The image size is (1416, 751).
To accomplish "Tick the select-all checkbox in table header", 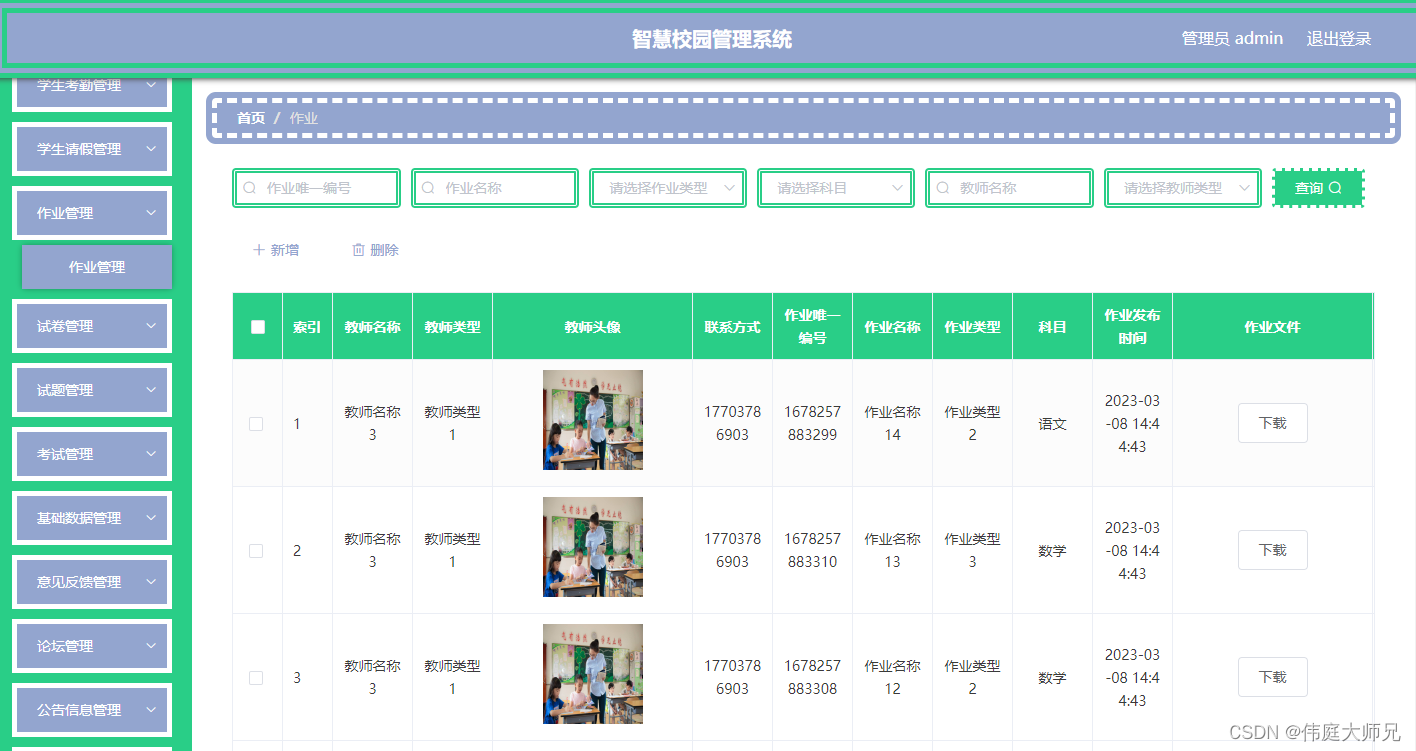I will 258,327.
